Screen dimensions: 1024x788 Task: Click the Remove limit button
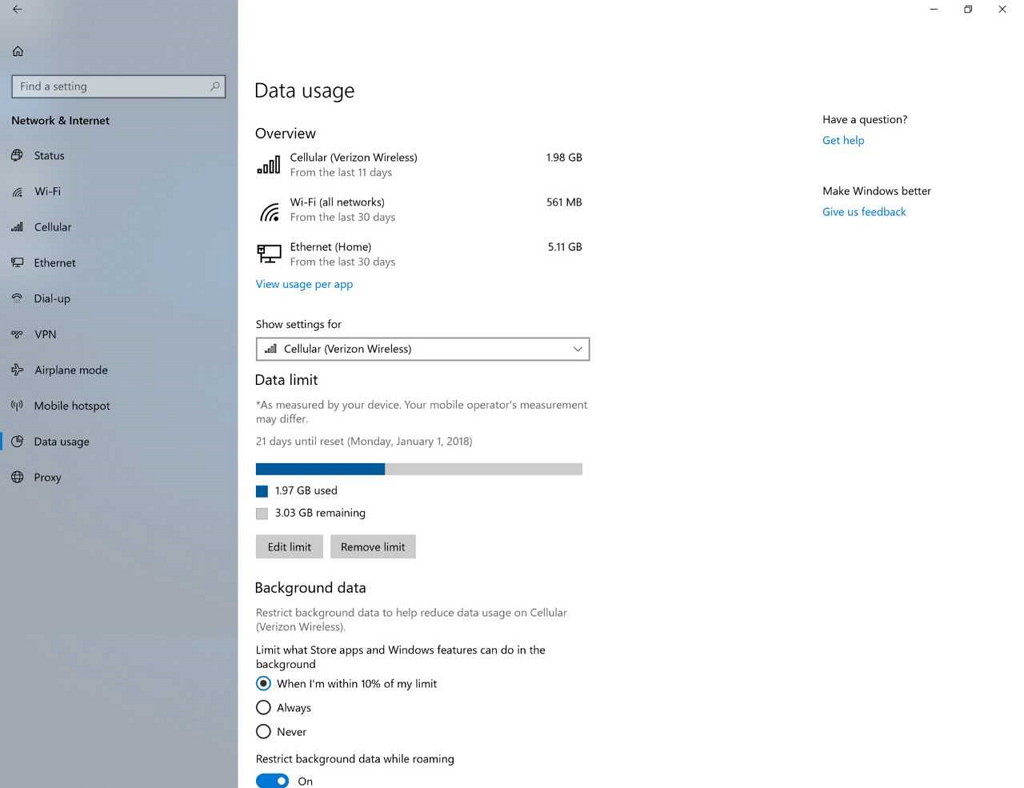373,547
